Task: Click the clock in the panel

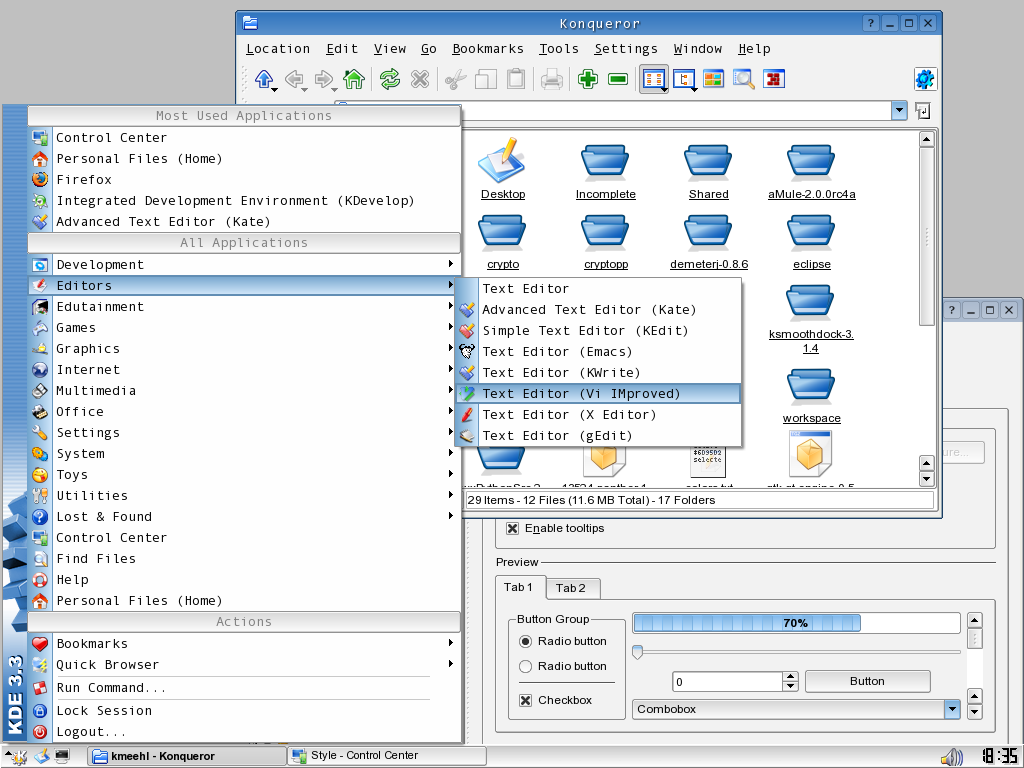Action: [x=998, y=756]
